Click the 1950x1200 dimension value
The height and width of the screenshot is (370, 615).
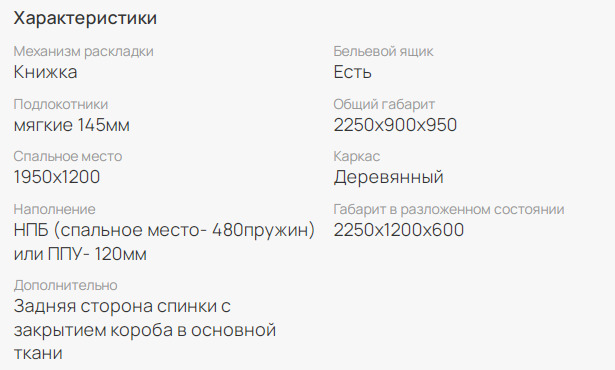57,177
